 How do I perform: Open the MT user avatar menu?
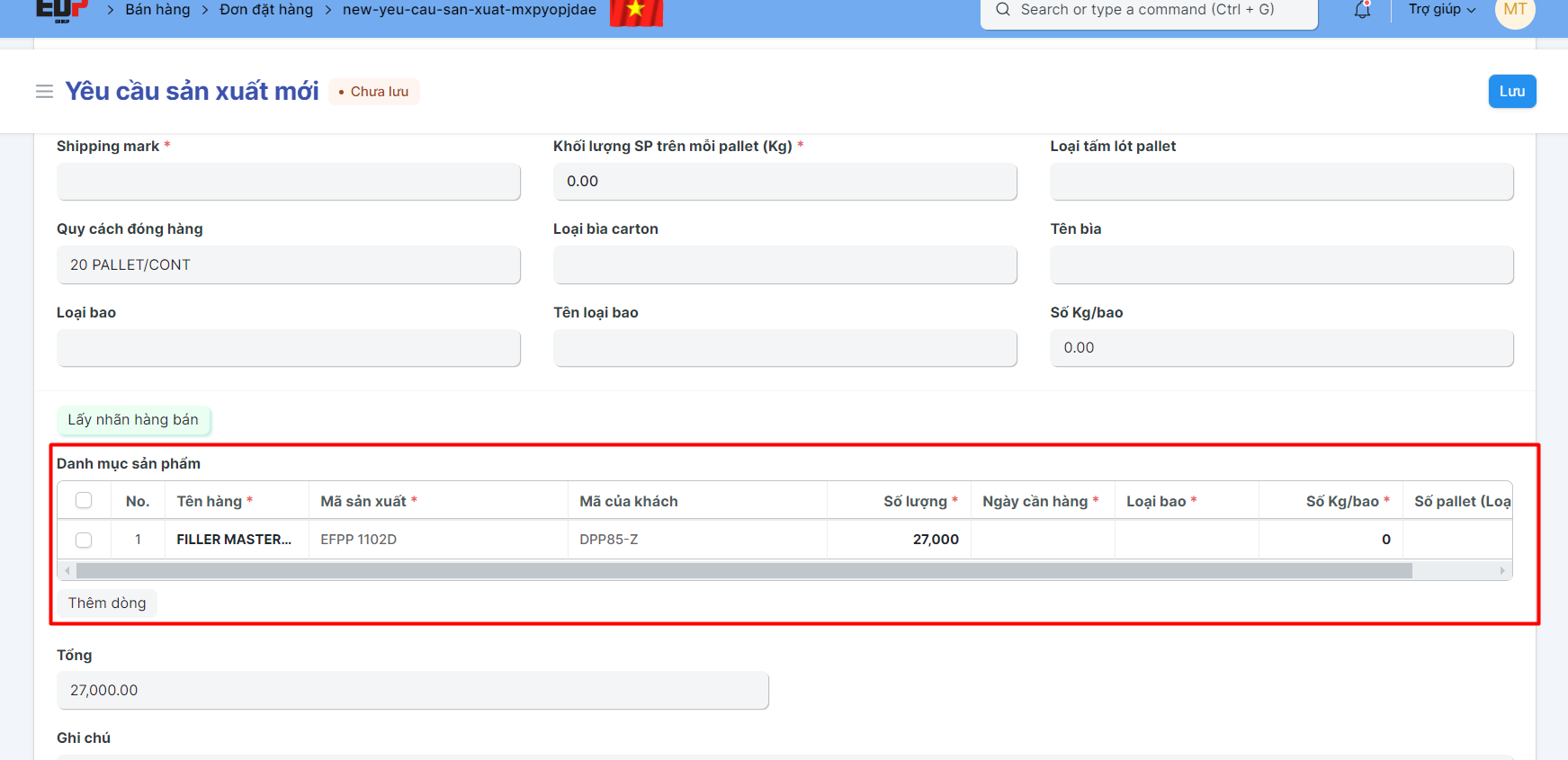[1514, 11]
